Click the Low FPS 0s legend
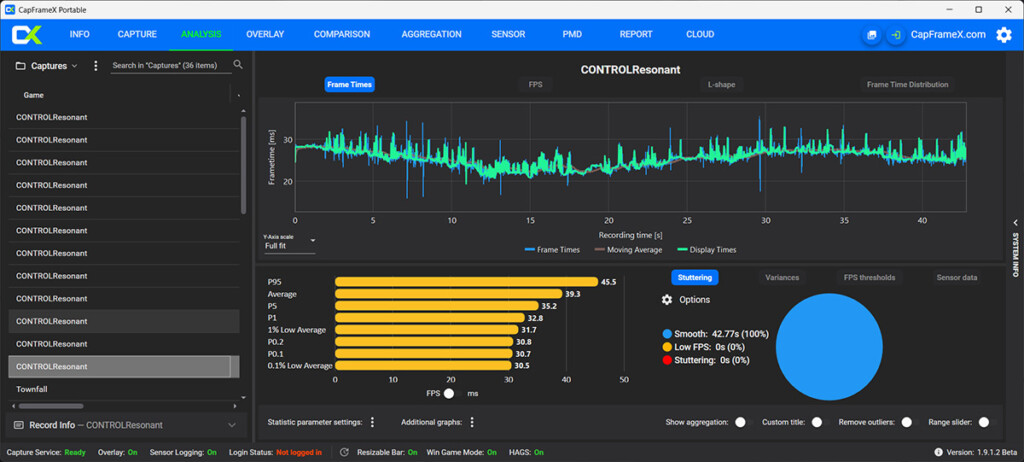This screenshot has width=1024, height=462. pyautogui.click(x=703, y=347)
